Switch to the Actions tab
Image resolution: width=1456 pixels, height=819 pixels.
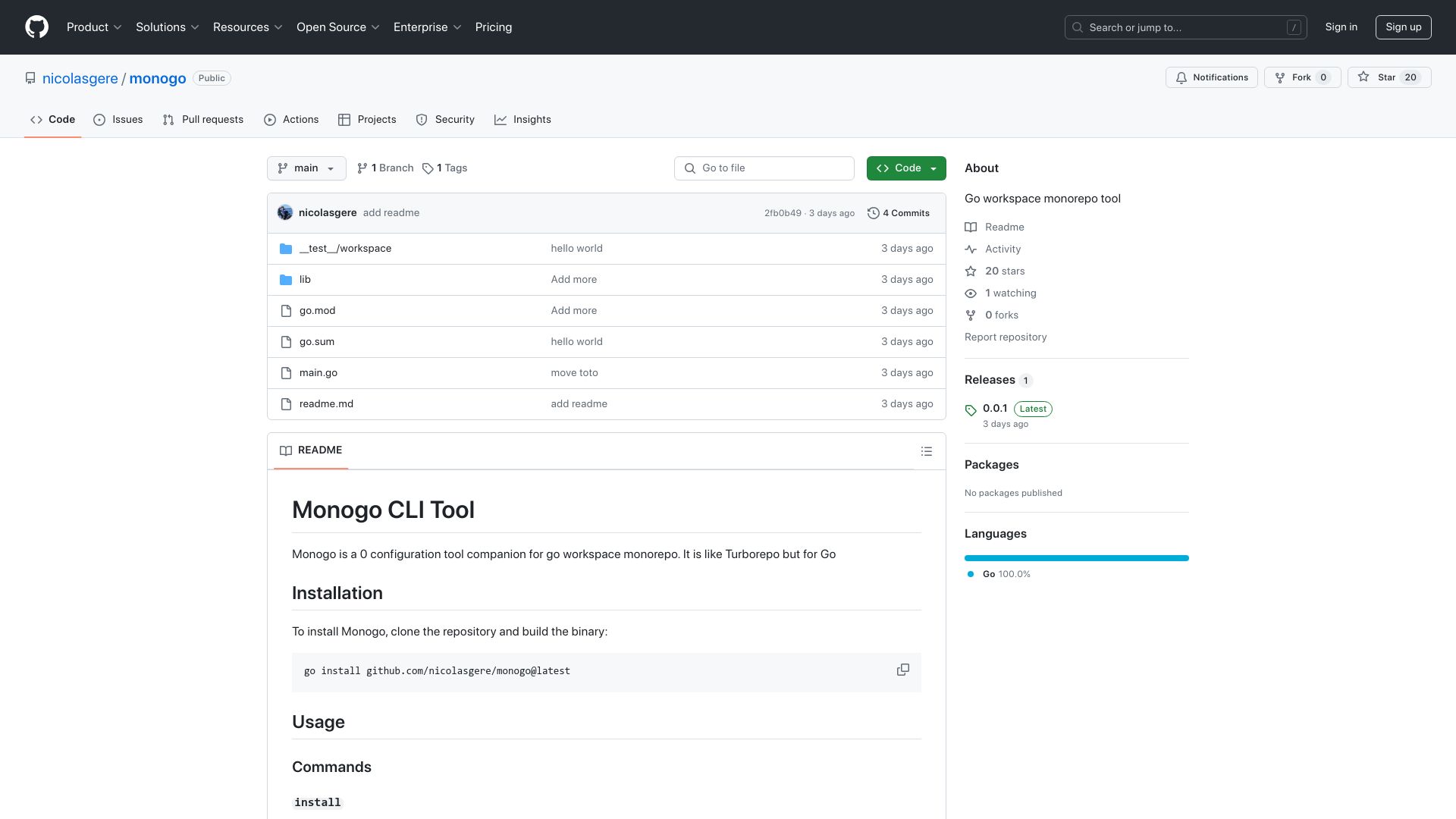coord(291,120)
